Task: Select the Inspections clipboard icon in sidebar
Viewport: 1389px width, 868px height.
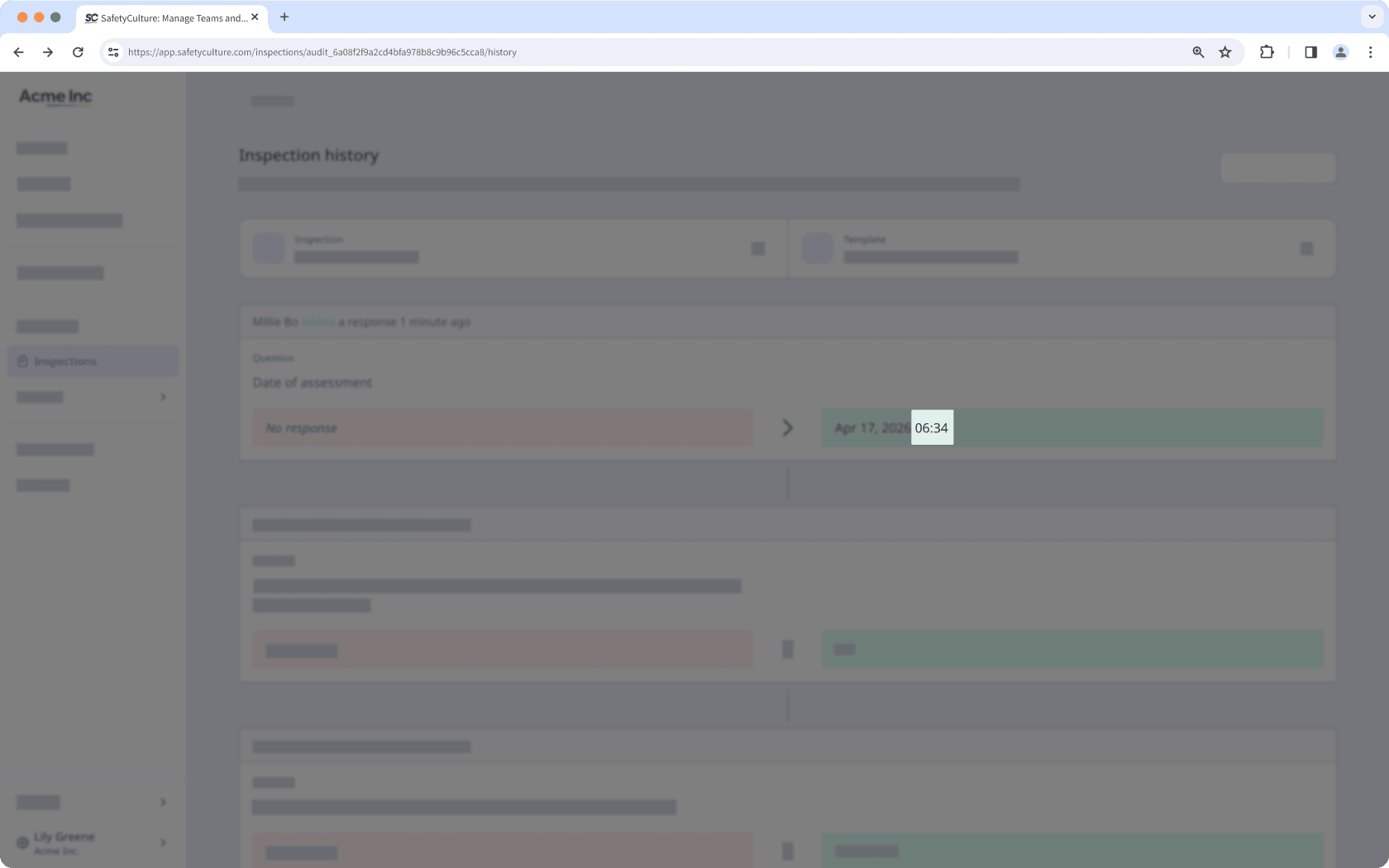Action: pos(24,361)
